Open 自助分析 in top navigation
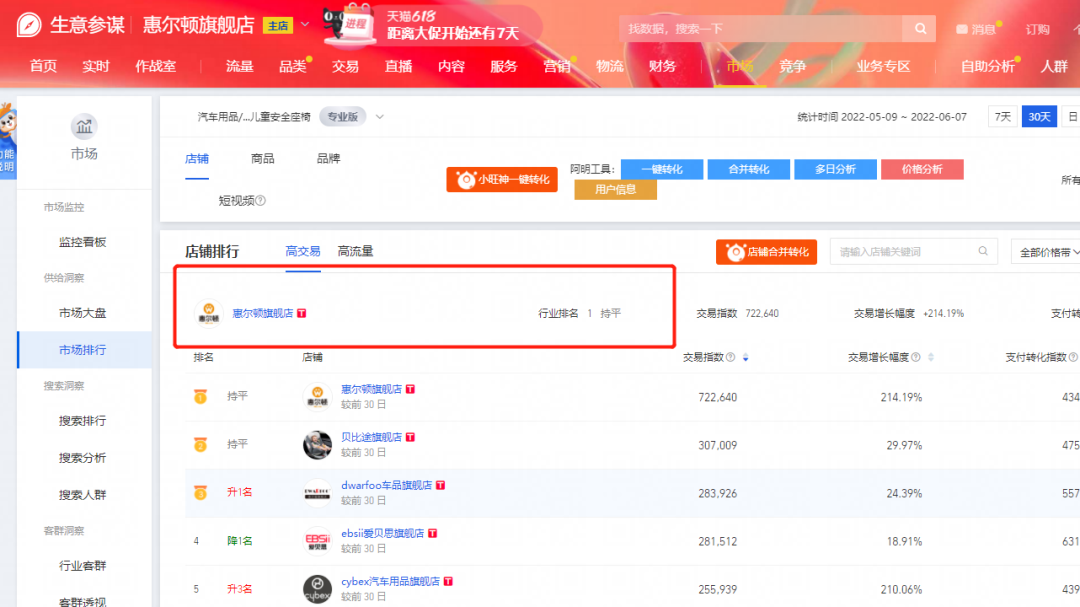Screen dimensions: 1080x607 tap(987, 66)
